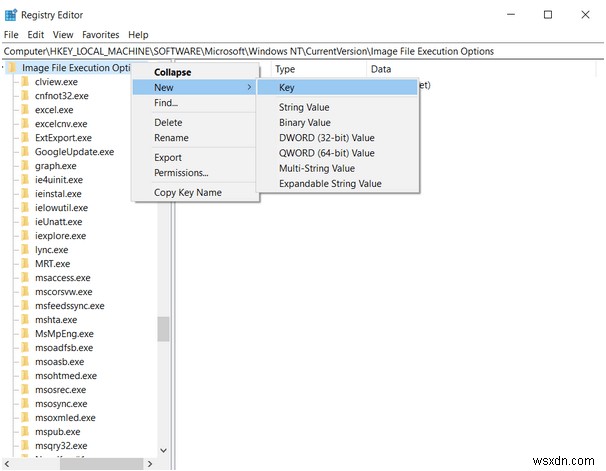Open Permissions... from the context menu
Viewport: 606px width, 471px height.
[x=181, y=173]
